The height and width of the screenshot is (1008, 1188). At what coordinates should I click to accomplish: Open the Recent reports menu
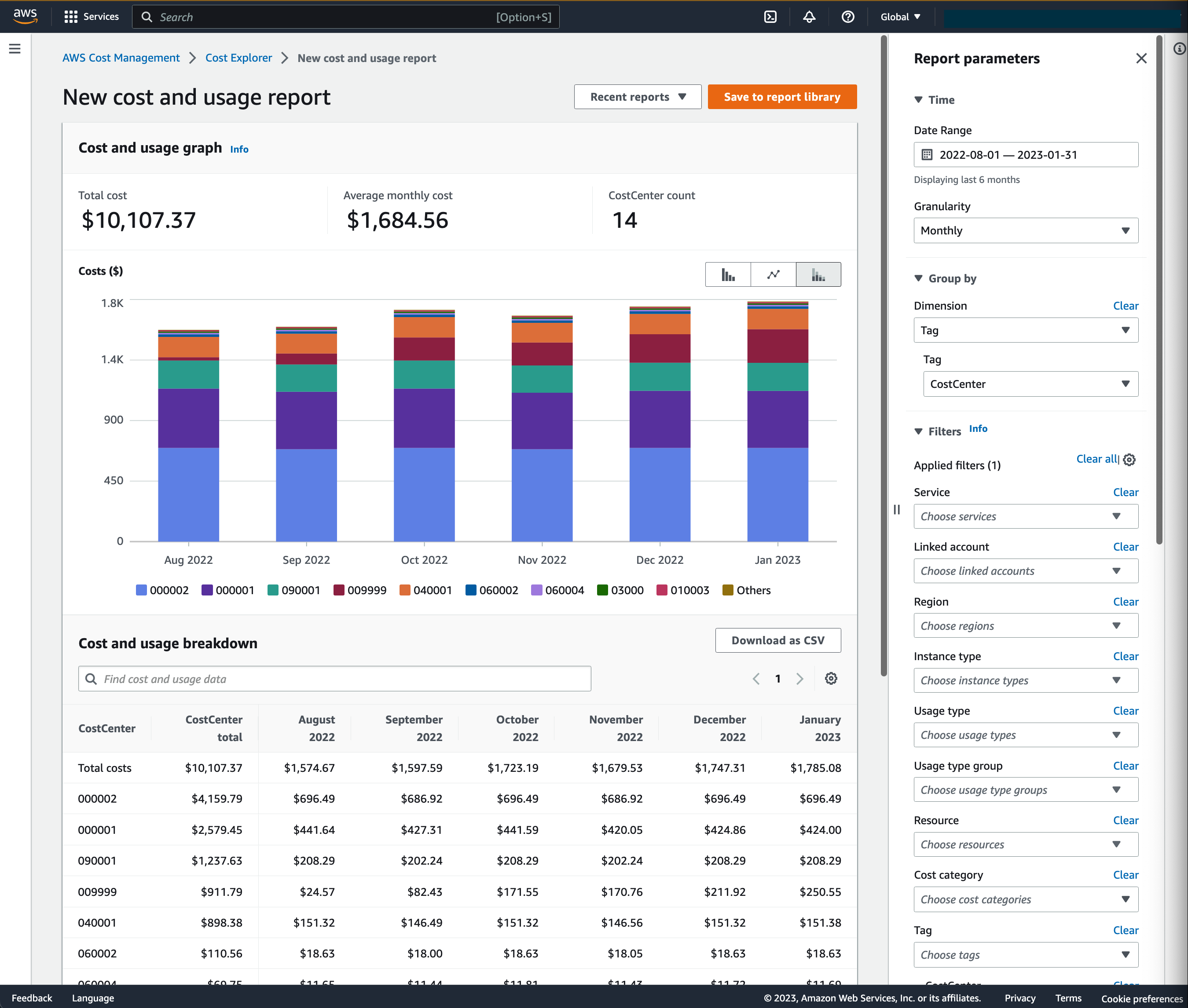click(x=637, y=97)
